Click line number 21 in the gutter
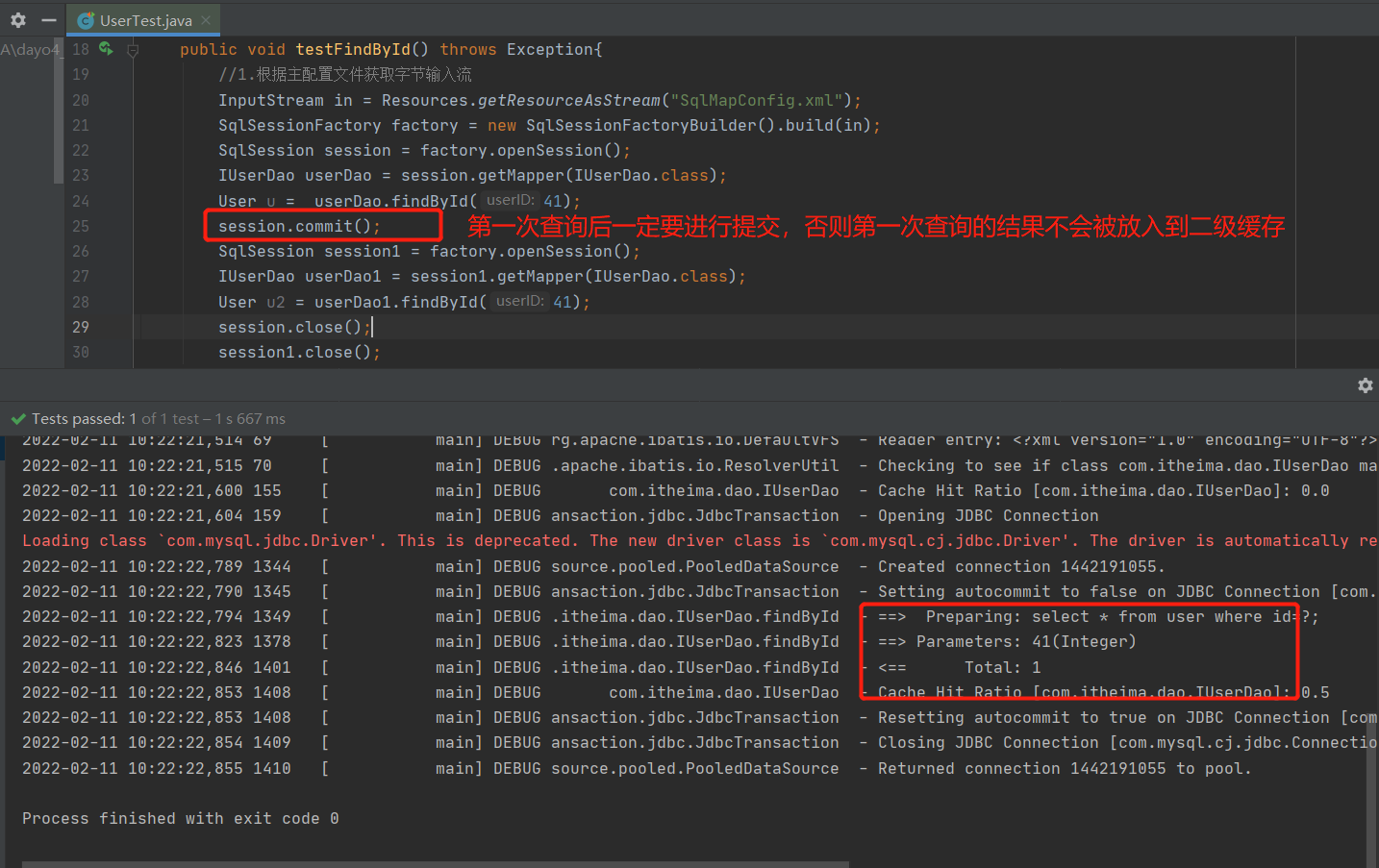The width and height of the screenshot is (1379, 868). (x=81, y=125)
